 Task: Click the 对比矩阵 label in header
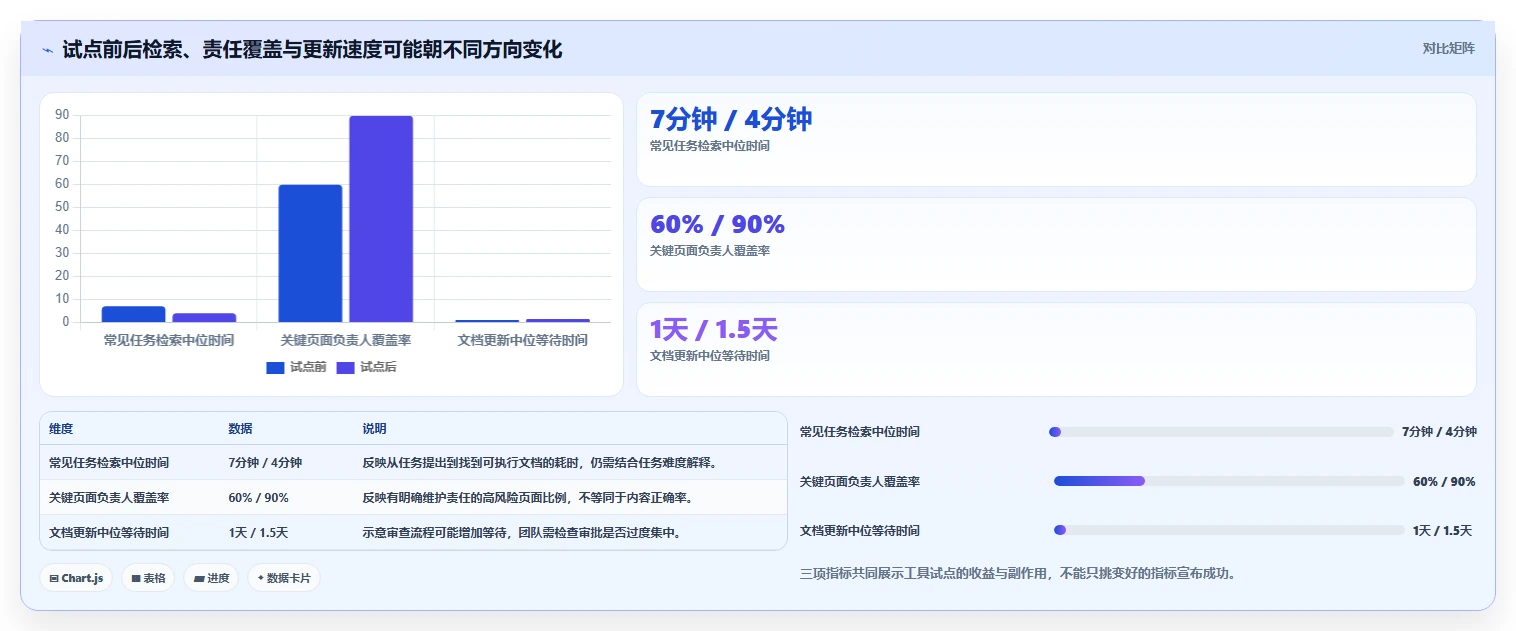(1448, 48)
